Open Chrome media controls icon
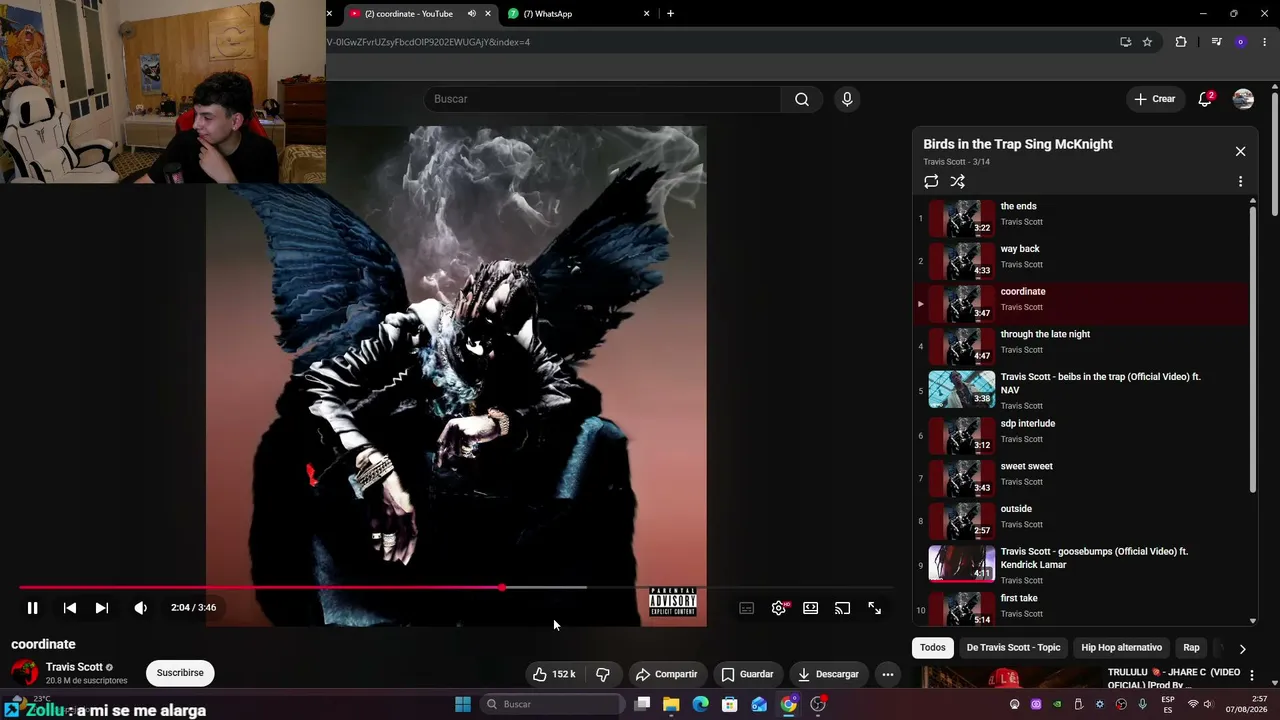 [x=1216, y=42]
